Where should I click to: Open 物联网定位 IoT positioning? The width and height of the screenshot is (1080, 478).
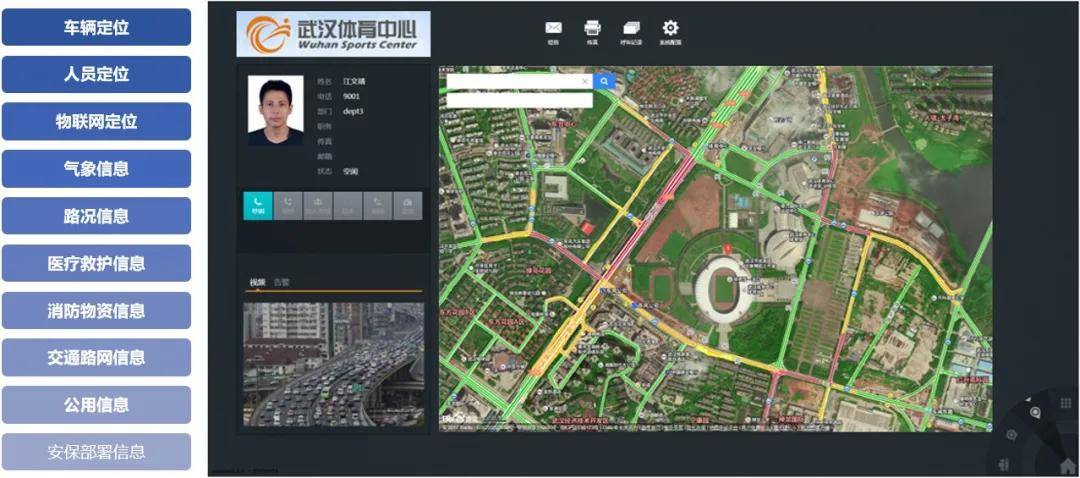coord(96,122)
